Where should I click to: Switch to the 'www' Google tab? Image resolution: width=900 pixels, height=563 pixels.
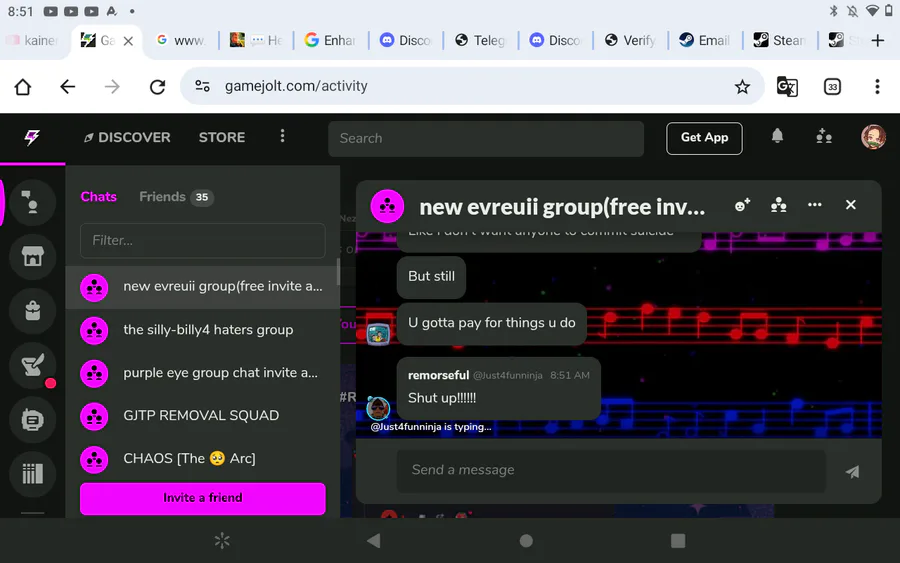[181, 40]
